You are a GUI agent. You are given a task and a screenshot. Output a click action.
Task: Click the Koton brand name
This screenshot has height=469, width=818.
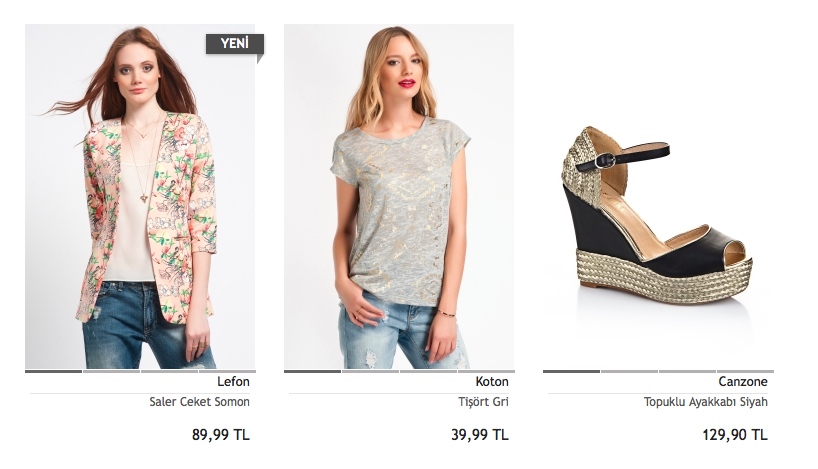pos(492,382)
